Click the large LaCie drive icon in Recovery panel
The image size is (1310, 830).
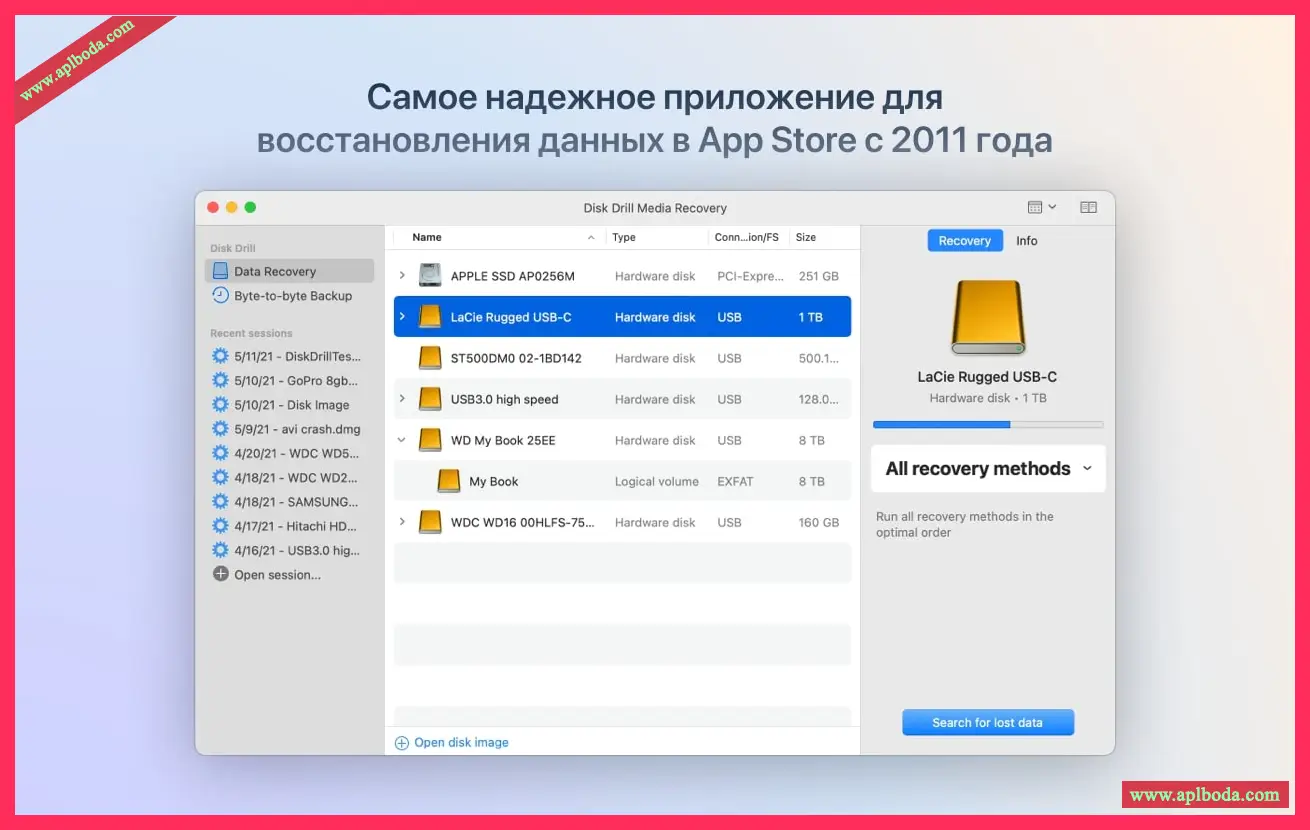point(988,317)
